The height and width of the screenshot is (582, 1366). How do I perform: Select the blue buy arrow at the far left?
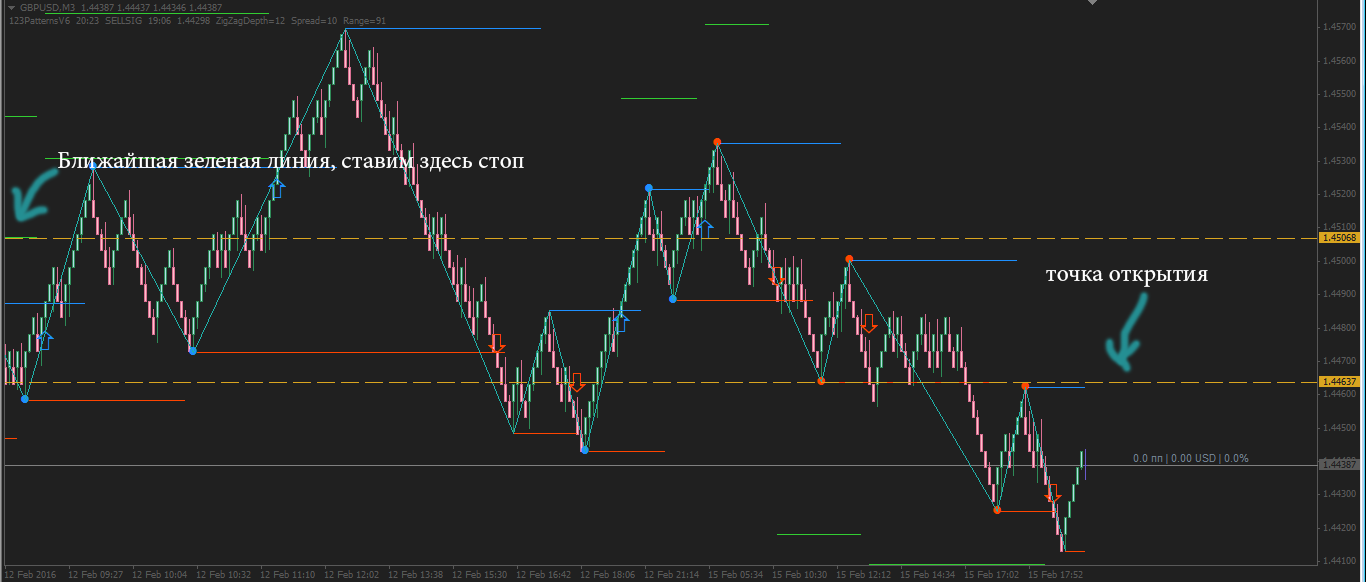[46, 341]
